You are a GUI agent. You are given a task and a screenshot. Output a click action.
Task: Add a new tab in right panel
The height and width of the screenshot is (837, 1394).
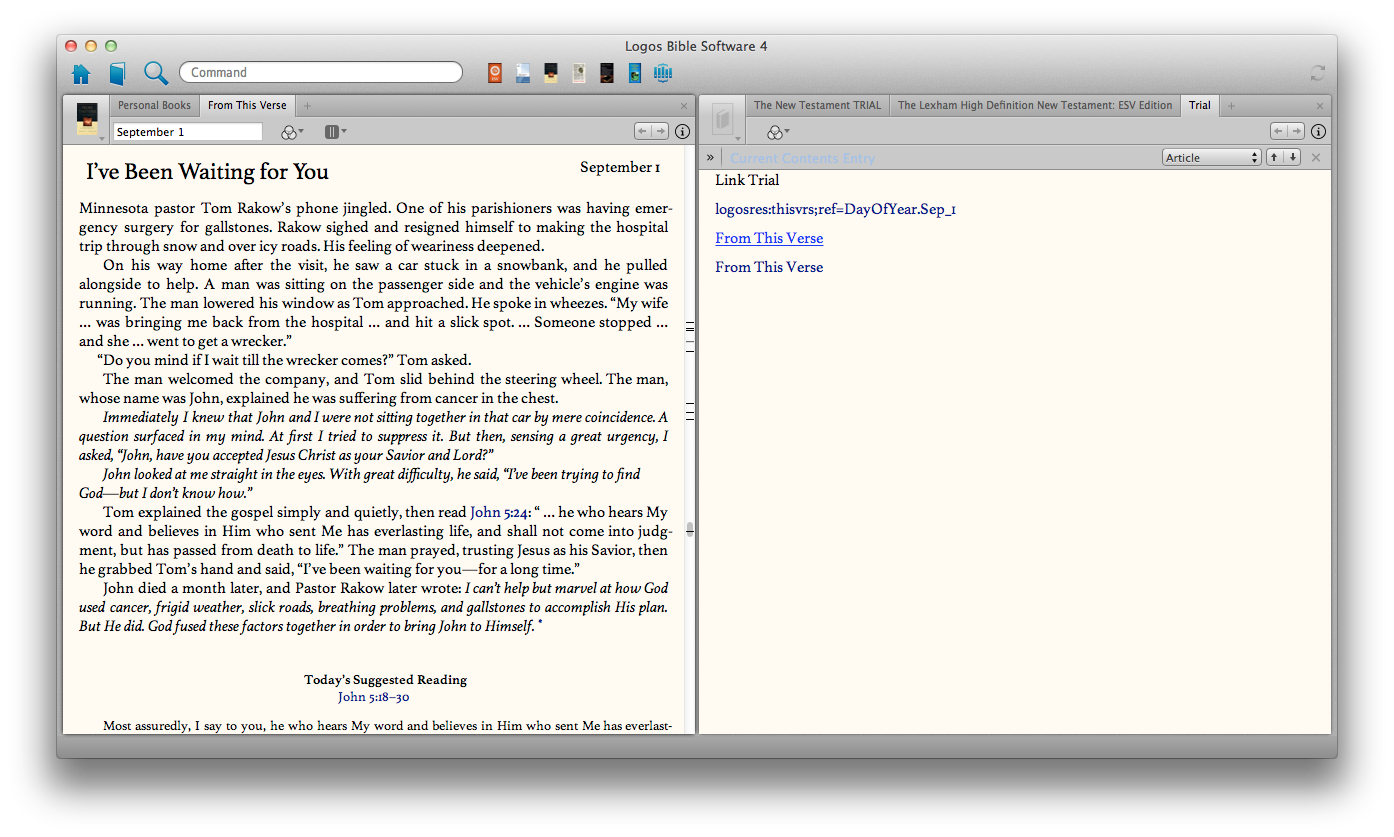pyautogui.click(x=1231, y=106)
